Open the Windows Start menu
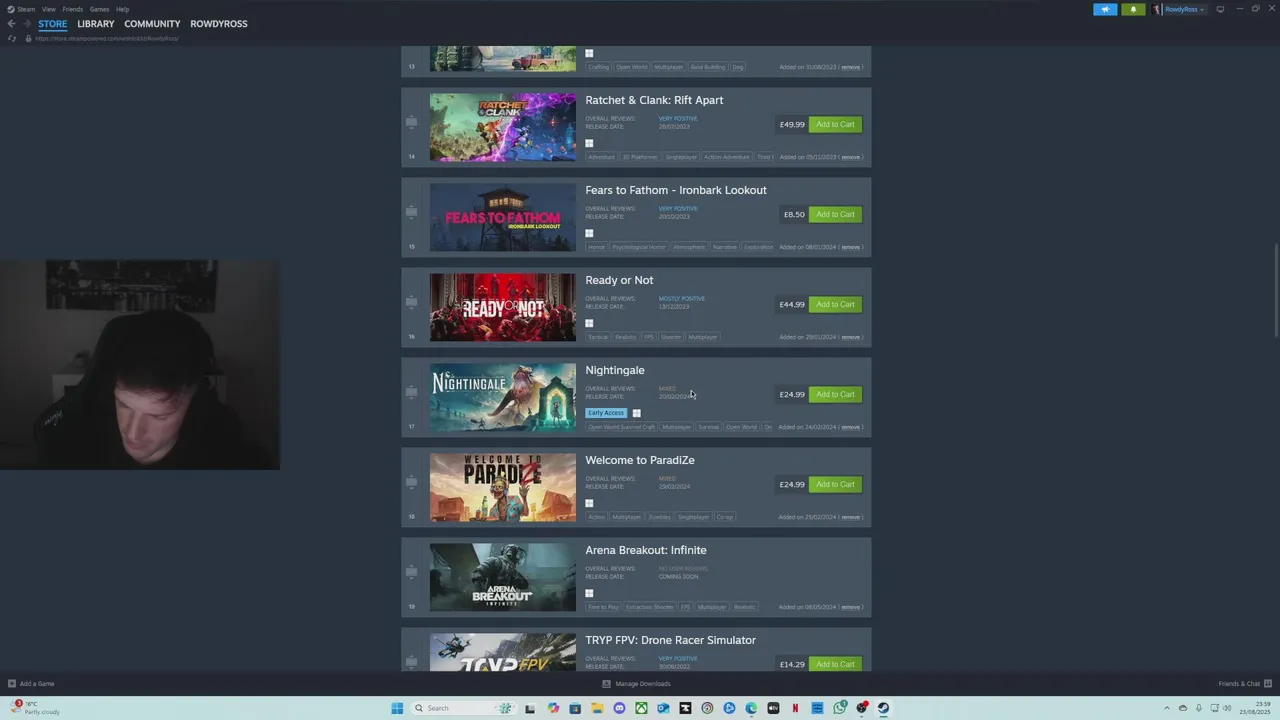Image resolution: width=1280 pixels, height=720 pixels. 397,708
